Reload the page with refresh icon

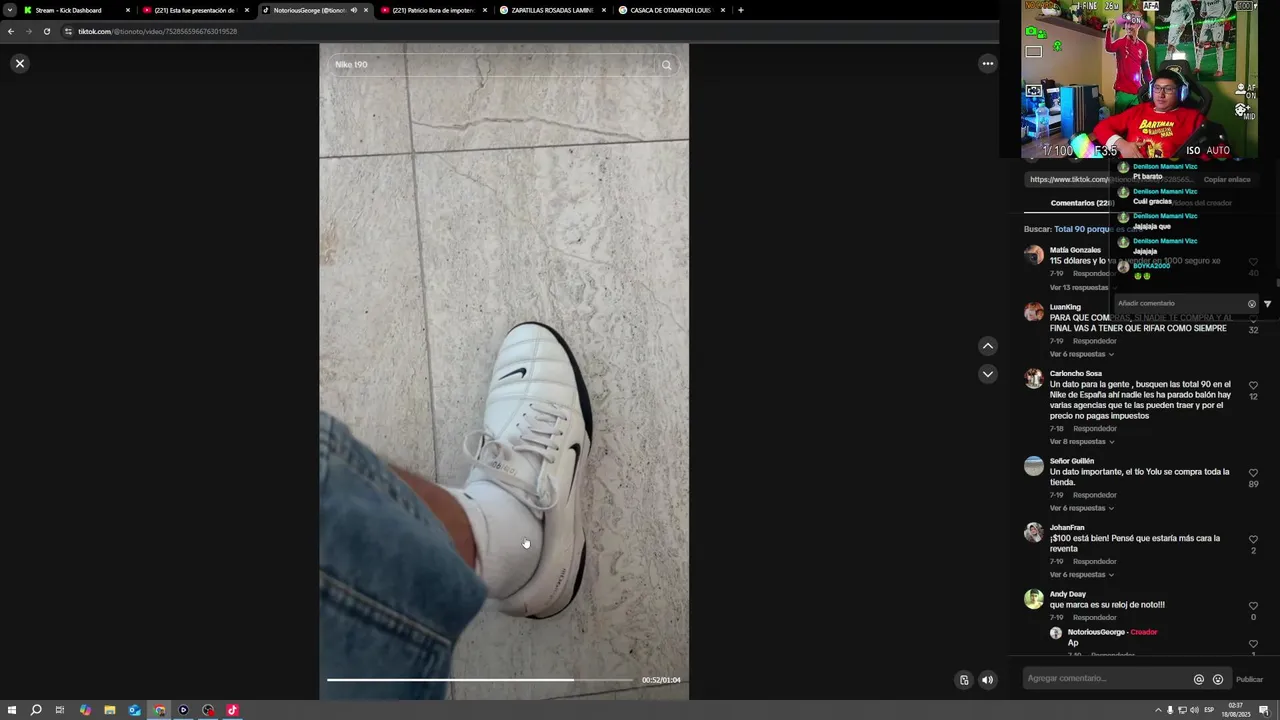46,31
